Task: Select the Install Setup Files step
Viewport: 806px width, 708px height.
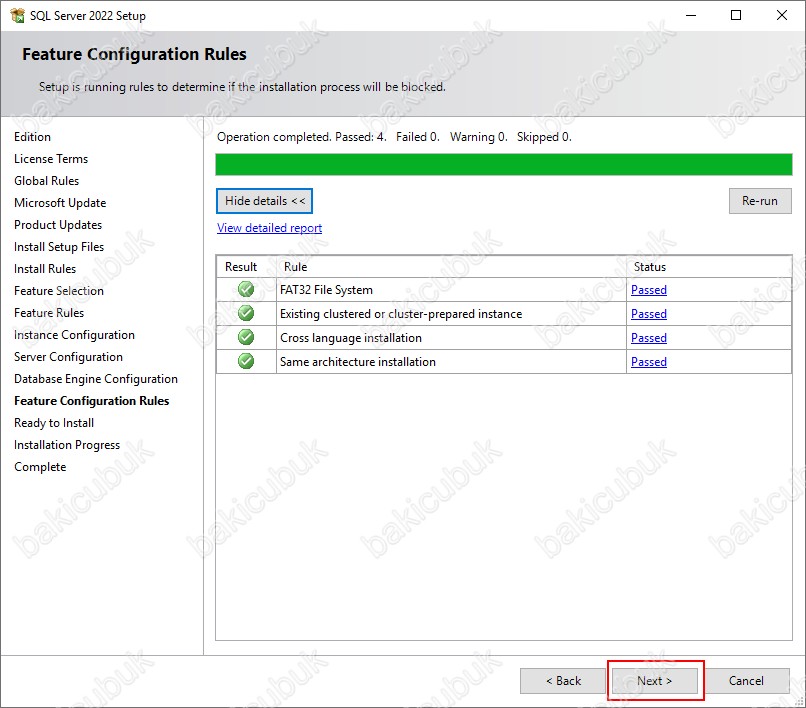Action: 59,247
